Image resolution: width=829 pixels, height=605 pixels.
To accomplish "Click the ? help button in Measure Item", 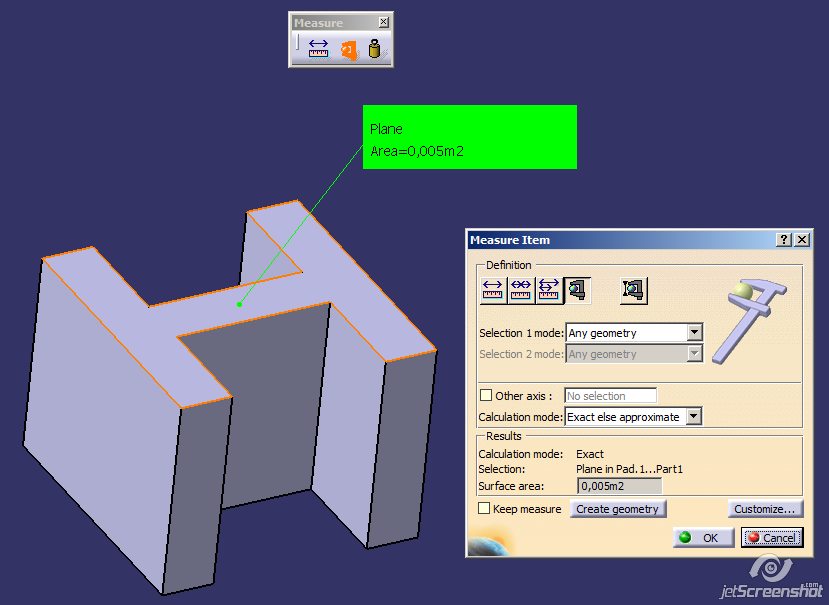I will tap(784, 240).
